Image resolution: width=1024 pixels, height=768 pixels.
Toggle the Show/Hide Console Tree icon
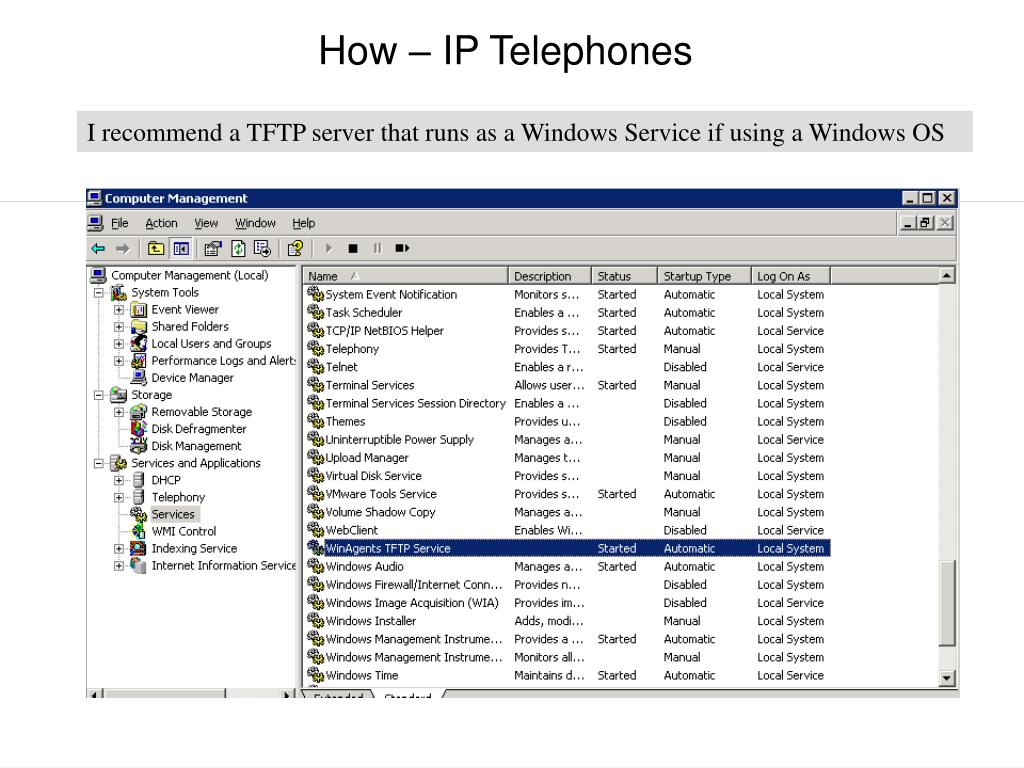(x=181, y=248)
